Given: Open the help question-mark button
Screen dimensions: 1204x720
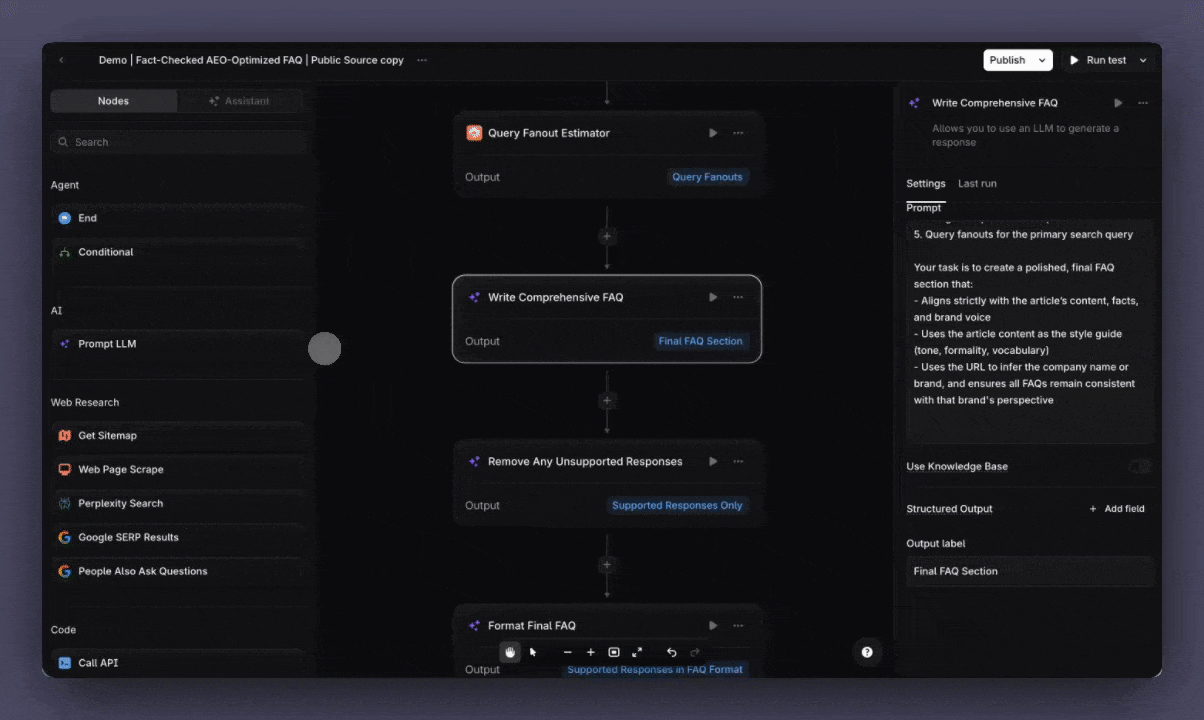Looking at the screenshot, I should click(867, 652).
